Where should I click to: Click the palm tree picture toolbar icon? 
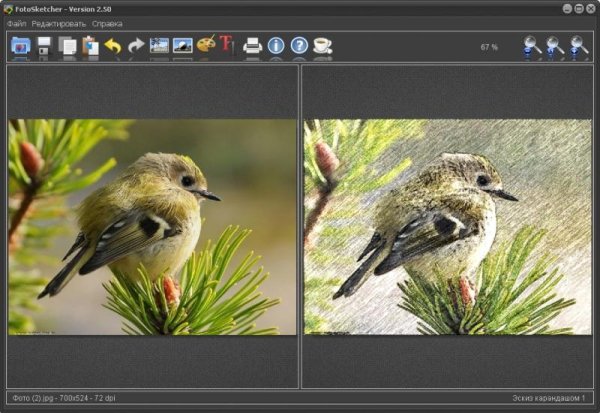pos(159,46)
